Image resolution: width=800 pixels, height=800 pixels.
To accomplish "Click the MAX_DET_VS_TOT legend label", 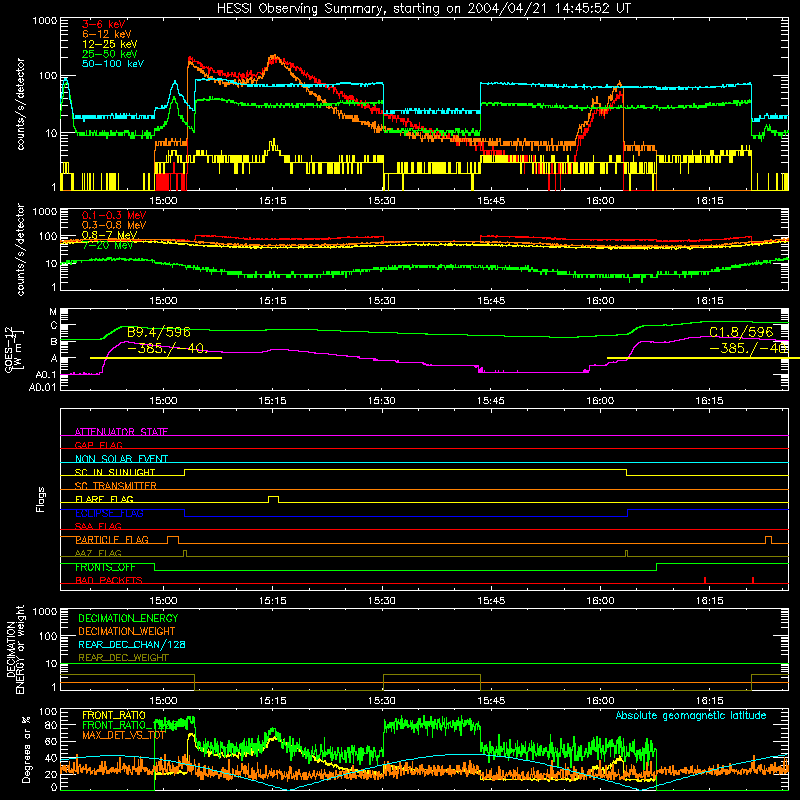I will tap(123, 735).
